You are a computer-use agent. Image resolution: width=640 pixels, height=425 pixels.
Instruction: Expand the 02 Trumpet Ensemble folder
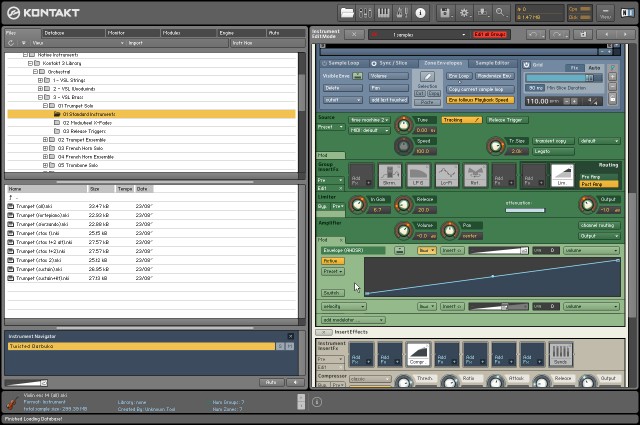45,140
